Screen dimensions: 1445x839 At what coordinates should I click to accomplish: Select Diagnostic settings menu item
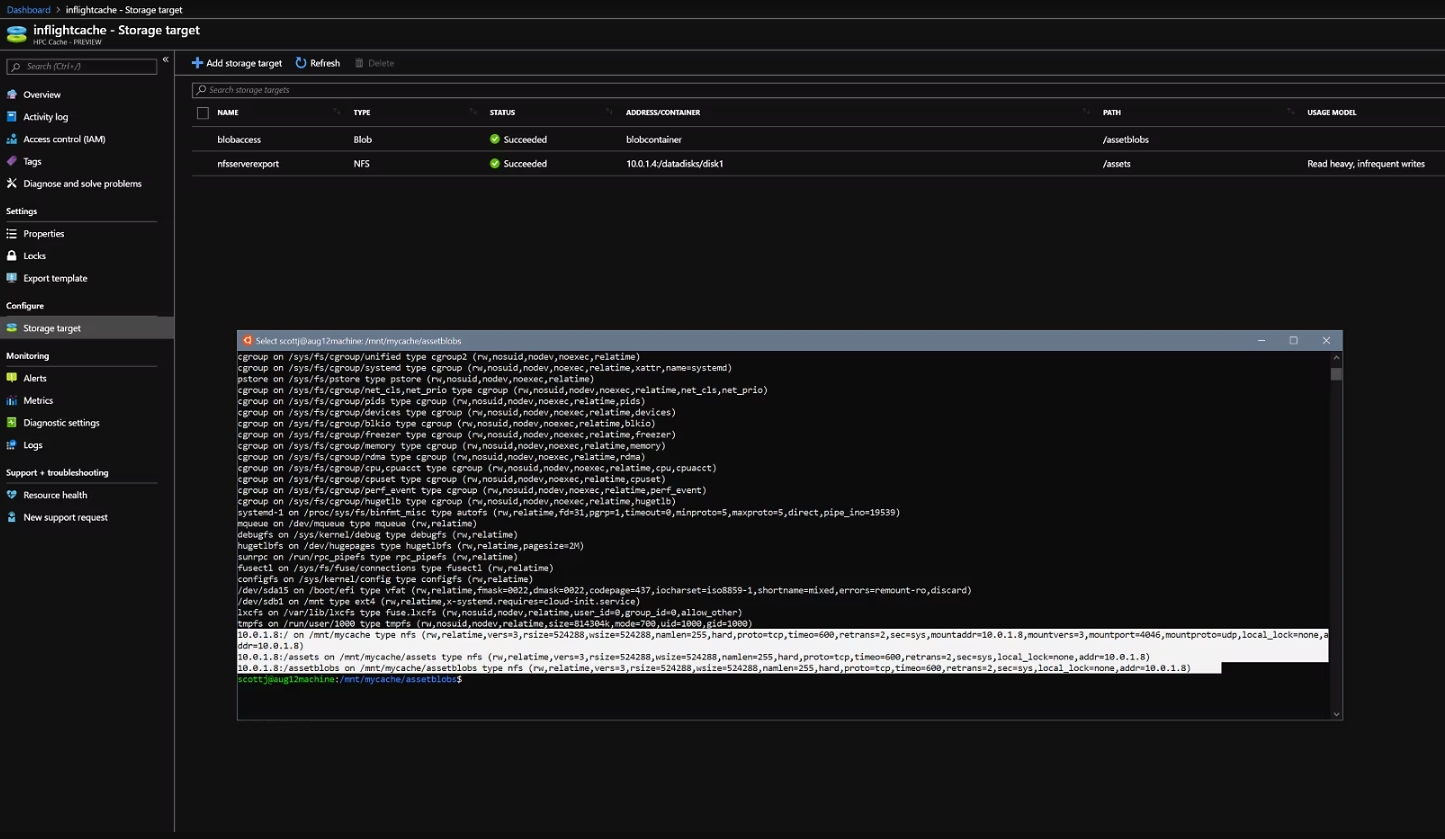[61, 423]
